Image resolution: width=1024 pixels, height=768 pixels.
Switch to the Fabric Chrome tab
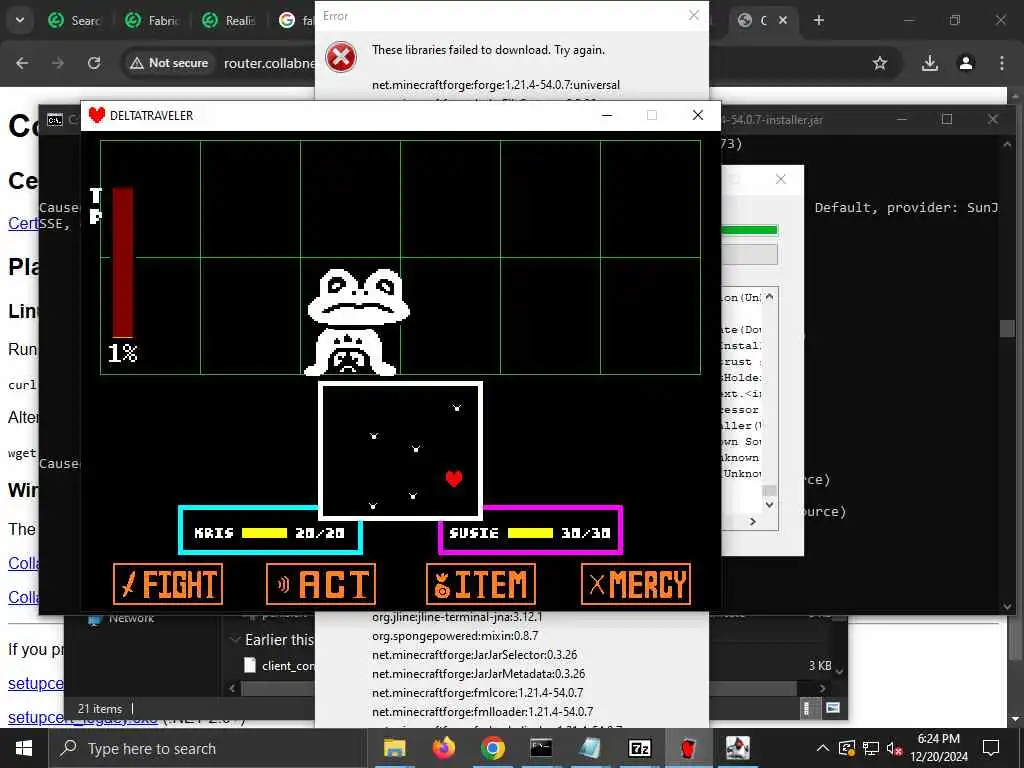click(152, 20)
